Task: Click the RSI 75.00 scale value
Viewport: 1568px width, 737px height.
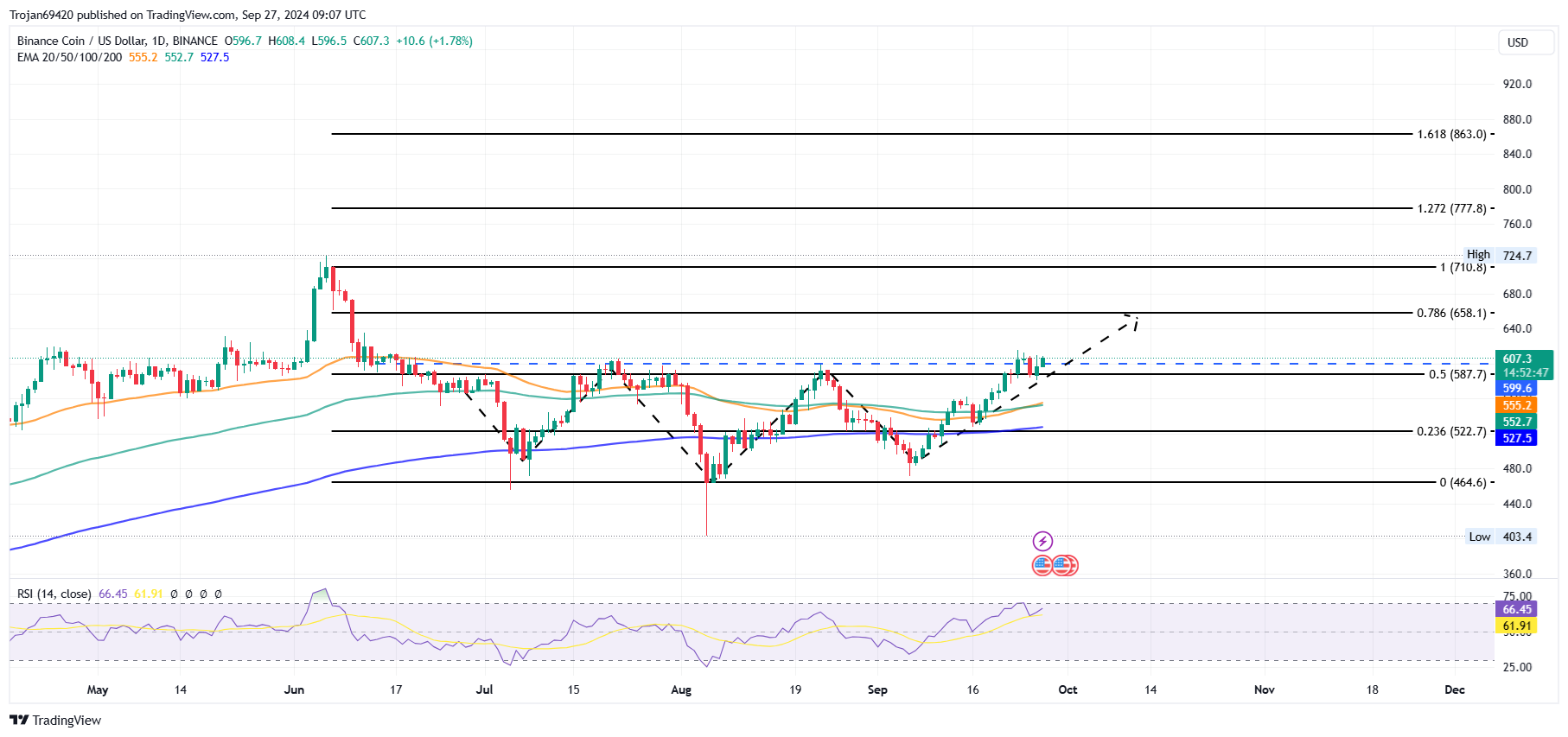Action: 1517,596
